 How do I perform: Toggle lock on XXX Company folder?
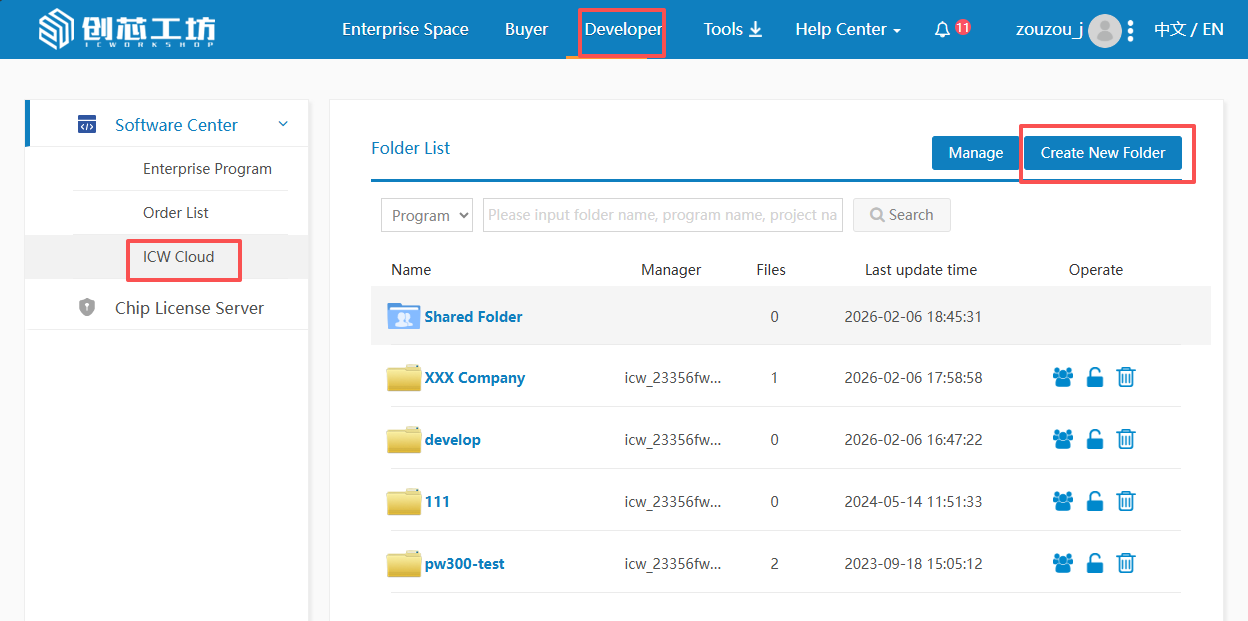coord(1094,377)
